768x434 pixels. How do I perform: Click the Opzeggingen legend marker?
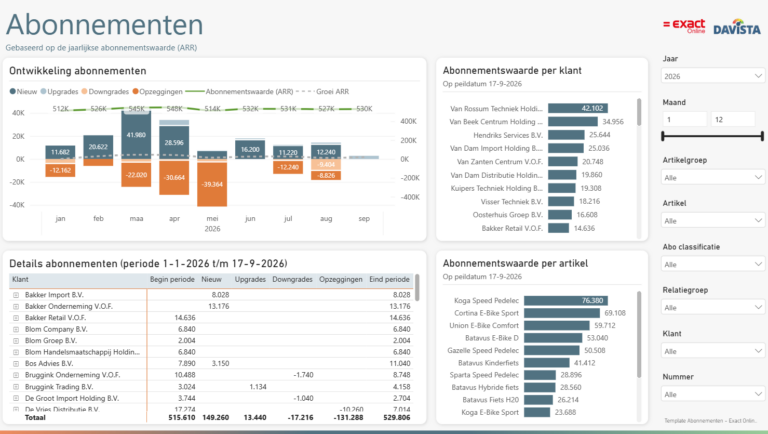pyautogui.click(x=135, y=92)
